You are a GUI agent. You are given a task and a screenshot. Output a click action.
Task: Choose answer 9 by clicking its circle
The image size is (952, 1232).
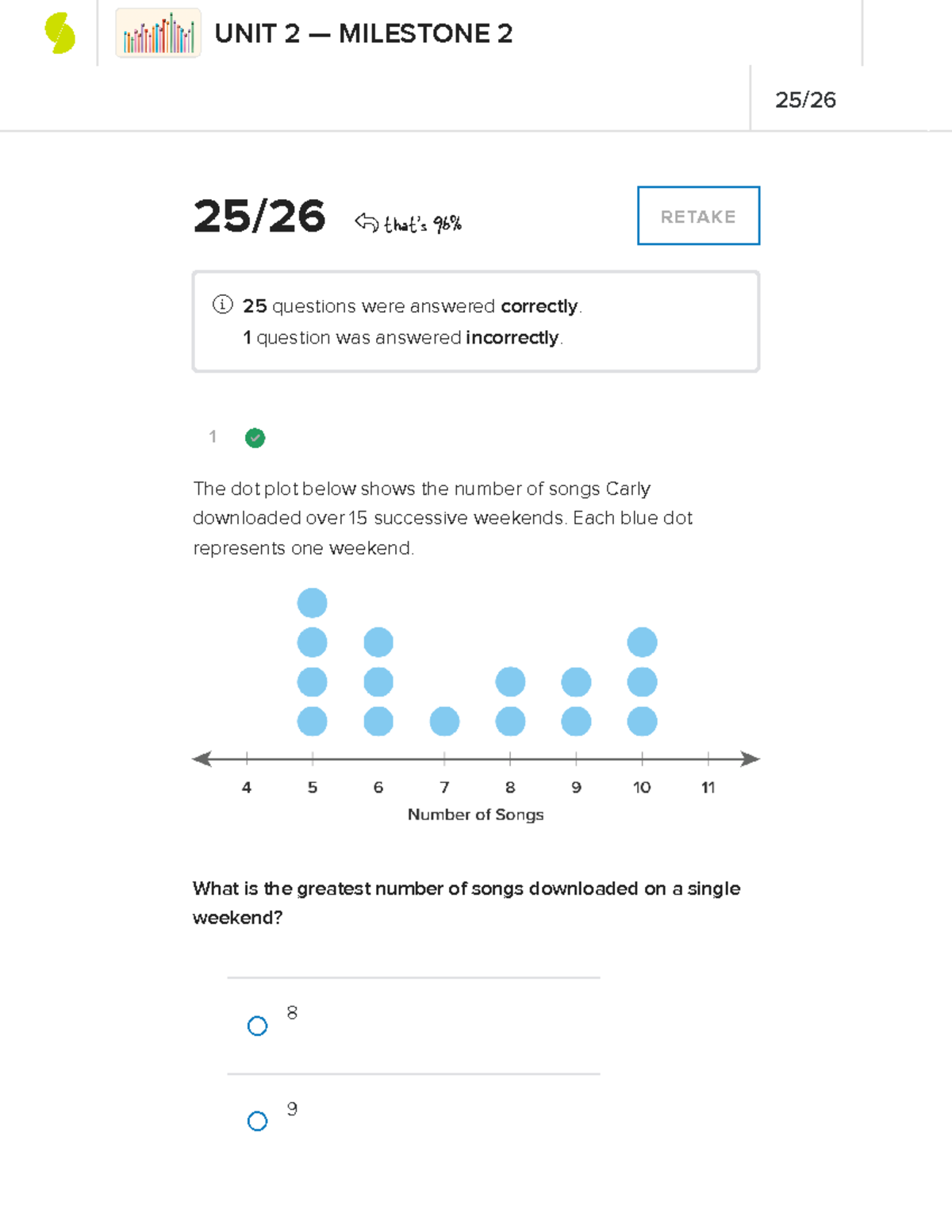pyautogui.click(x=257, y=1121)
